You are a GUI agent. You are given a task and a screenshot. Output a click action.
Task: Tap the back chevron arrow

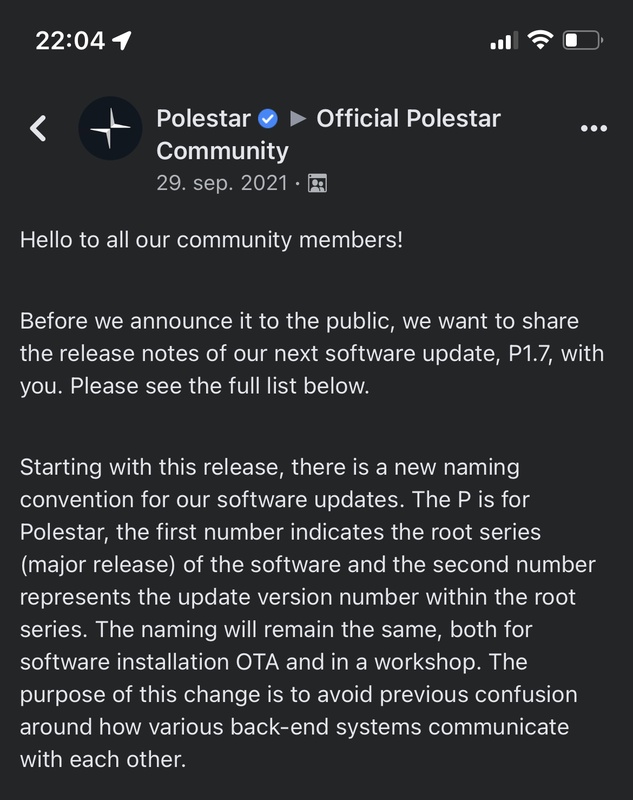tap(38, 129)
